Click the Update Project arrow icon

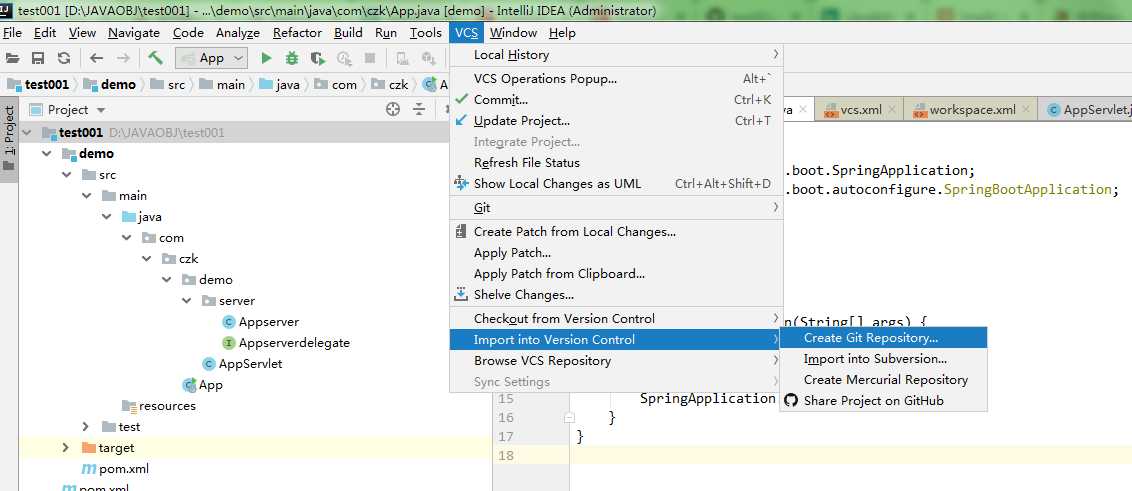461,121
